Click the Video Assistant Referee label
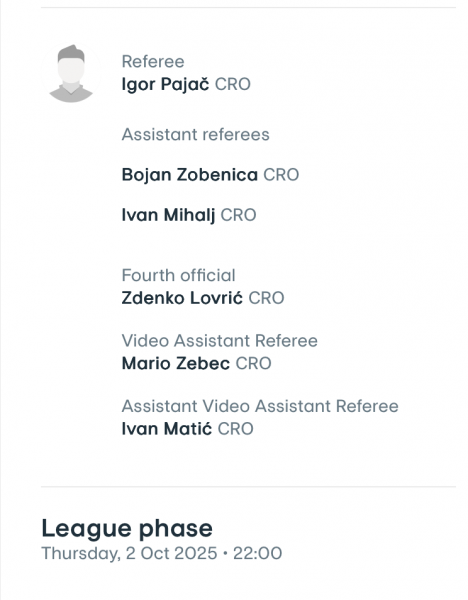 click(x=220, y=341)
